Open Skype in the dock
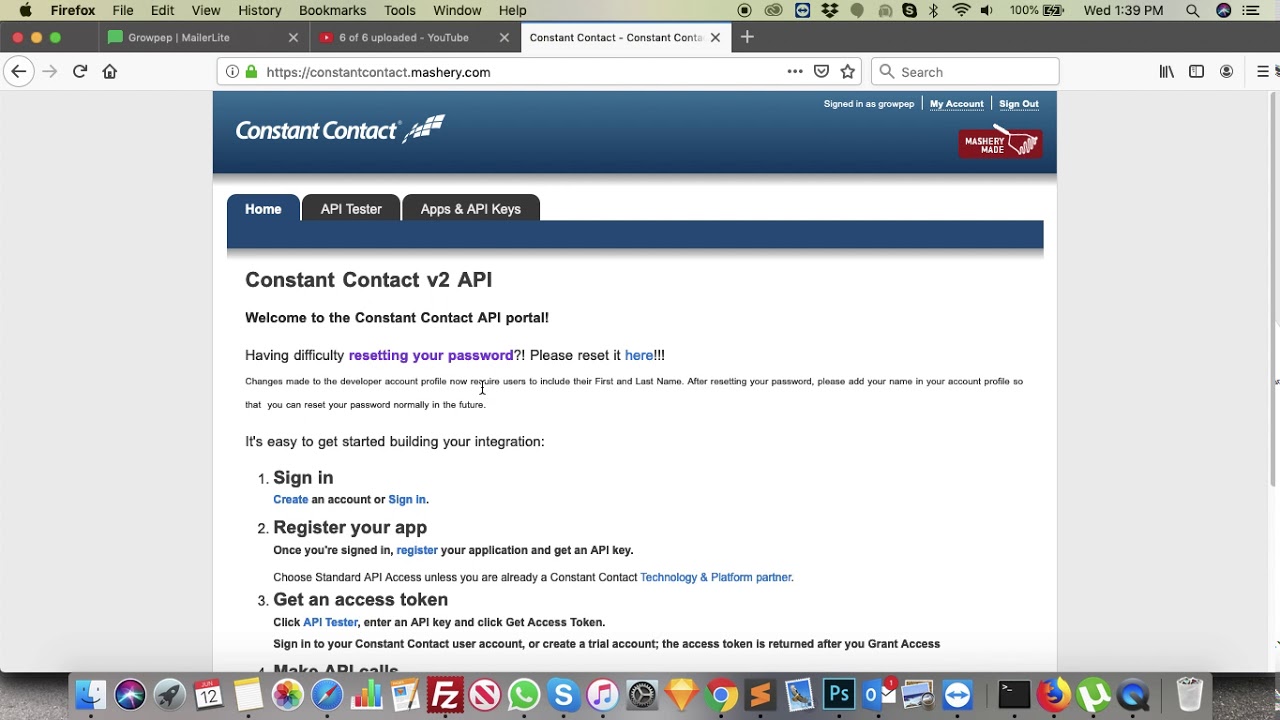The height and width of the screenshot is (720, 1280). 563,695
